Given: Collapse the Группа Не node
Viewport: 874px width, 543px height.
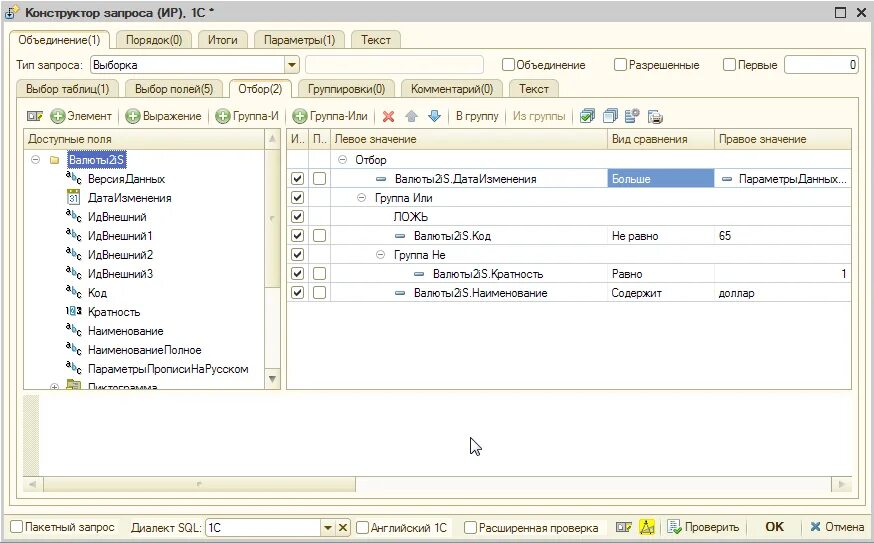Looking at the screenshot, I should 380,255.
